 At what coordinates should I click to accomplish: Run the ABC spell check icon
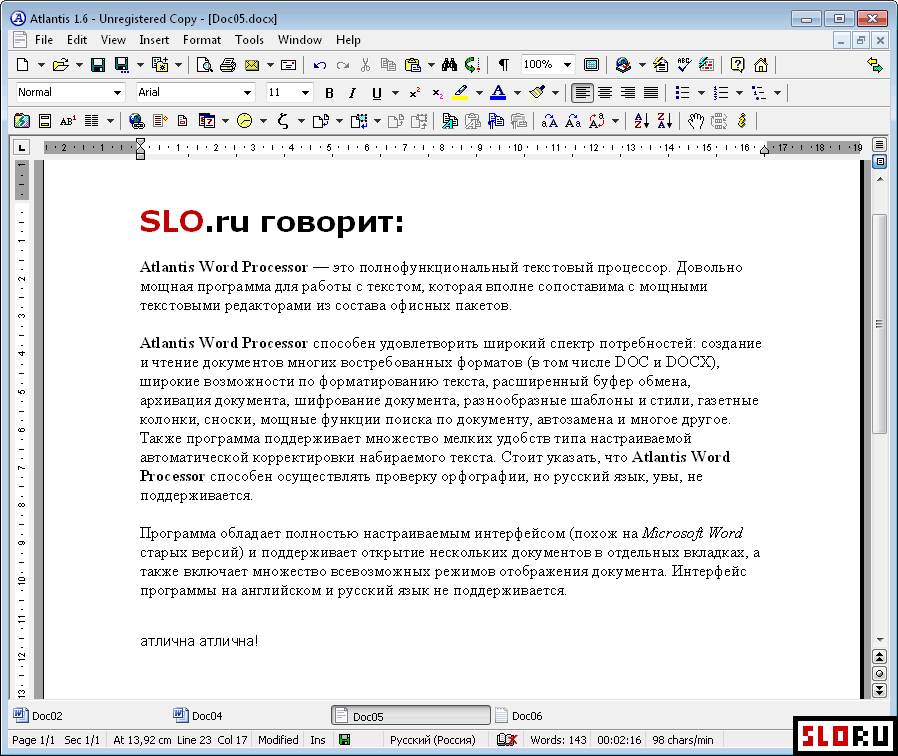(684, 65)
